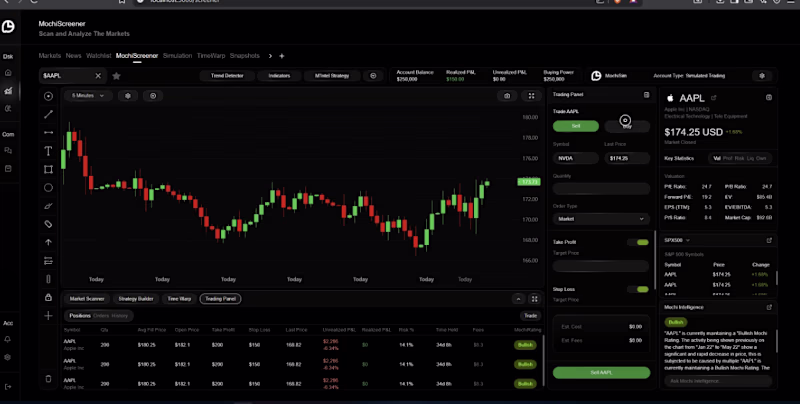Expand chart to fullscreen

click(531, 96)
